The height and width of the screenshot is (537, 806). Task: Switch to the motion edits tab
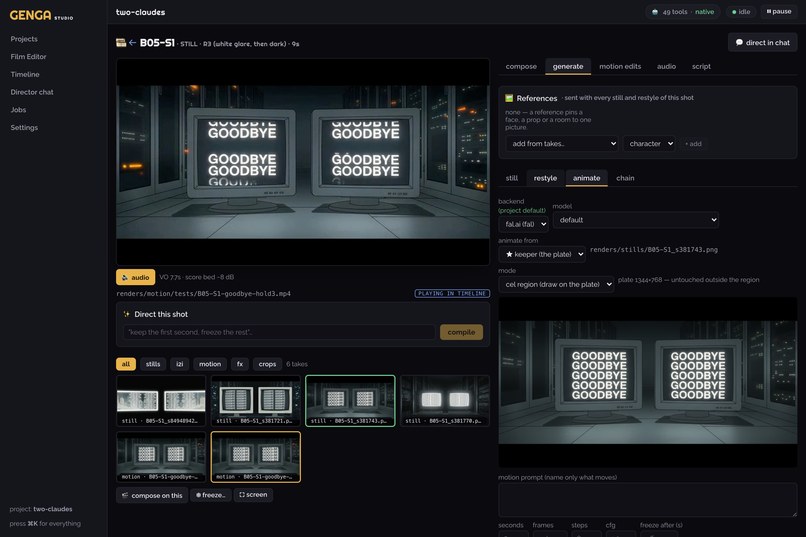[x=620, y=66]
